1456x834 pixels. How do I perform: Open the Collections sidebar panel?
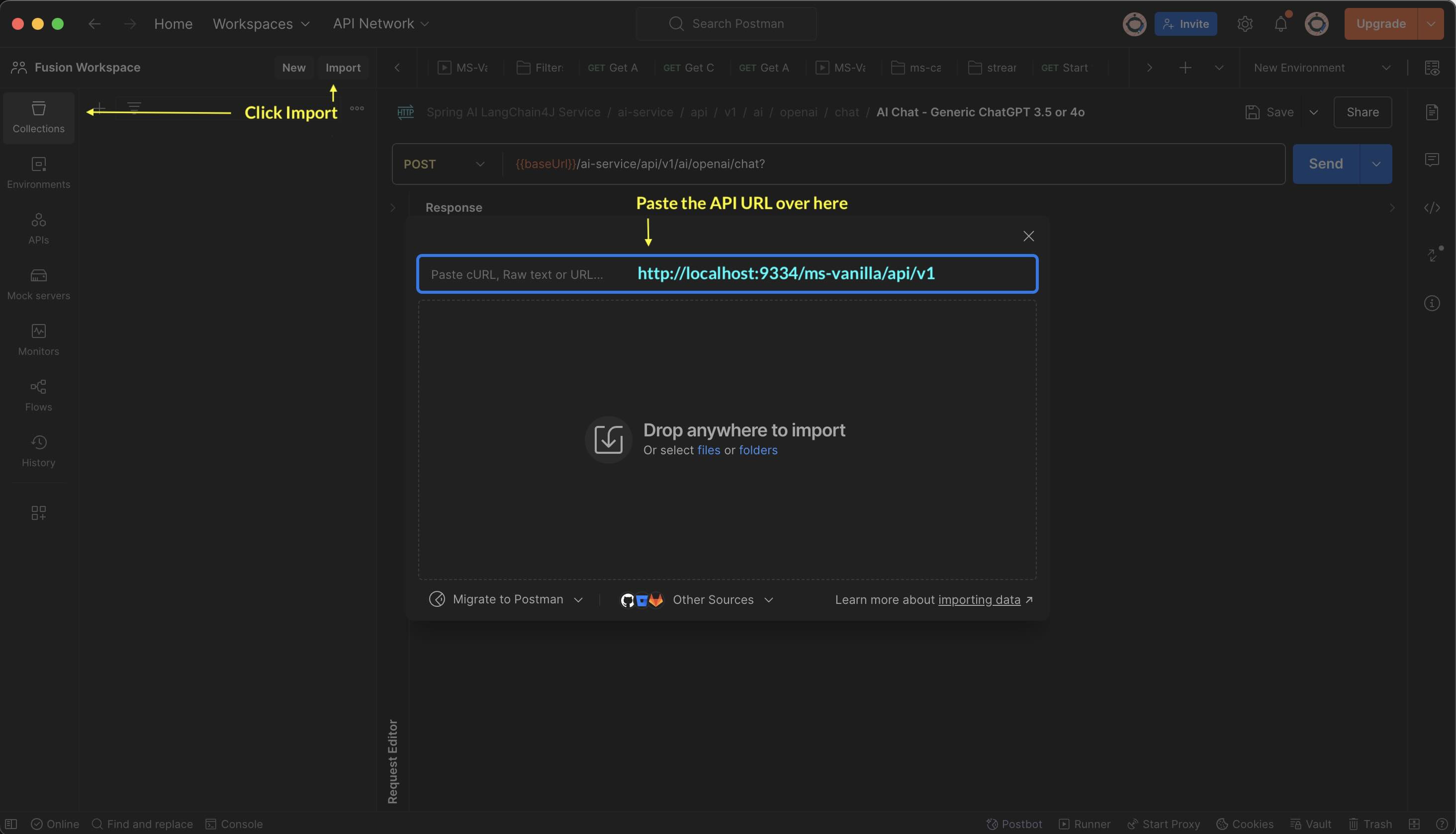coord(38,117)
